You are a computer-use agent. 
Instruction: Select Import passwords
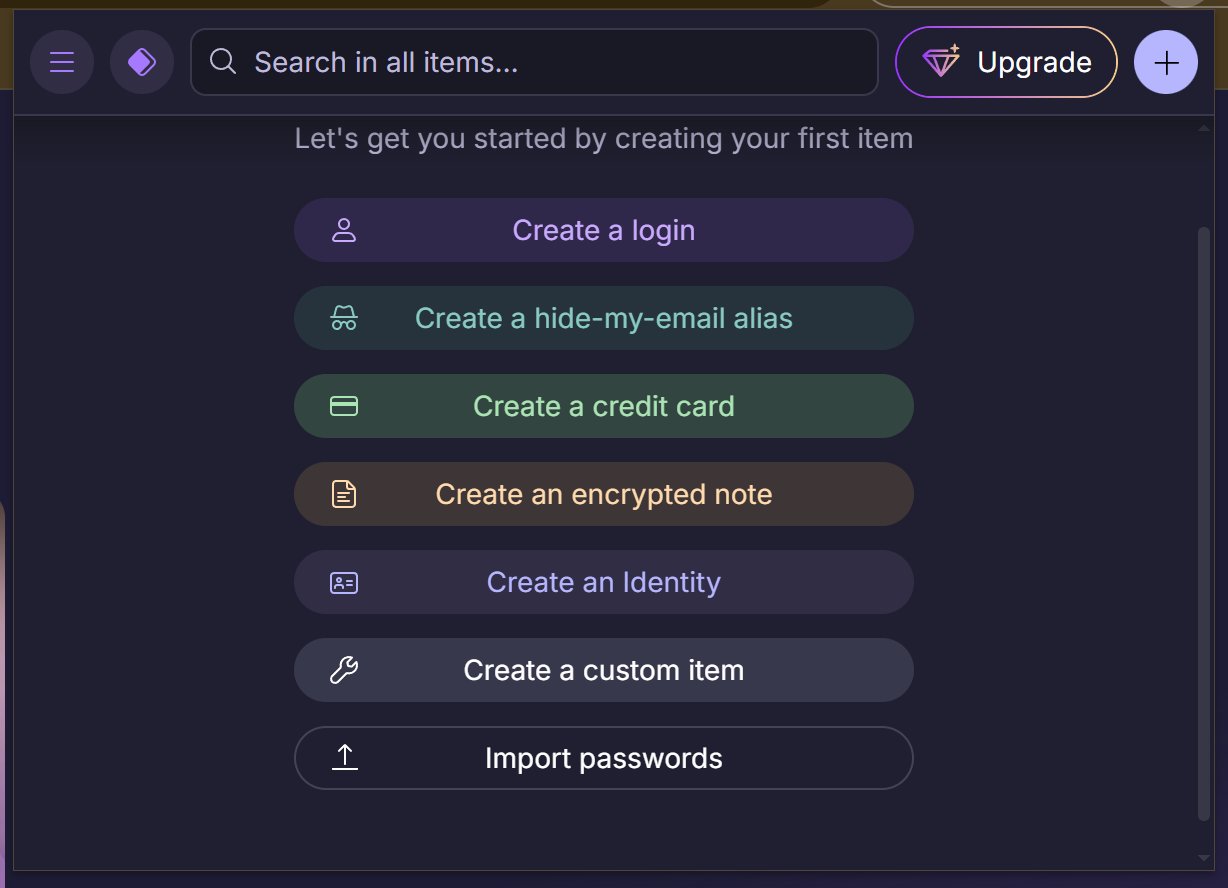click(603, 758)
